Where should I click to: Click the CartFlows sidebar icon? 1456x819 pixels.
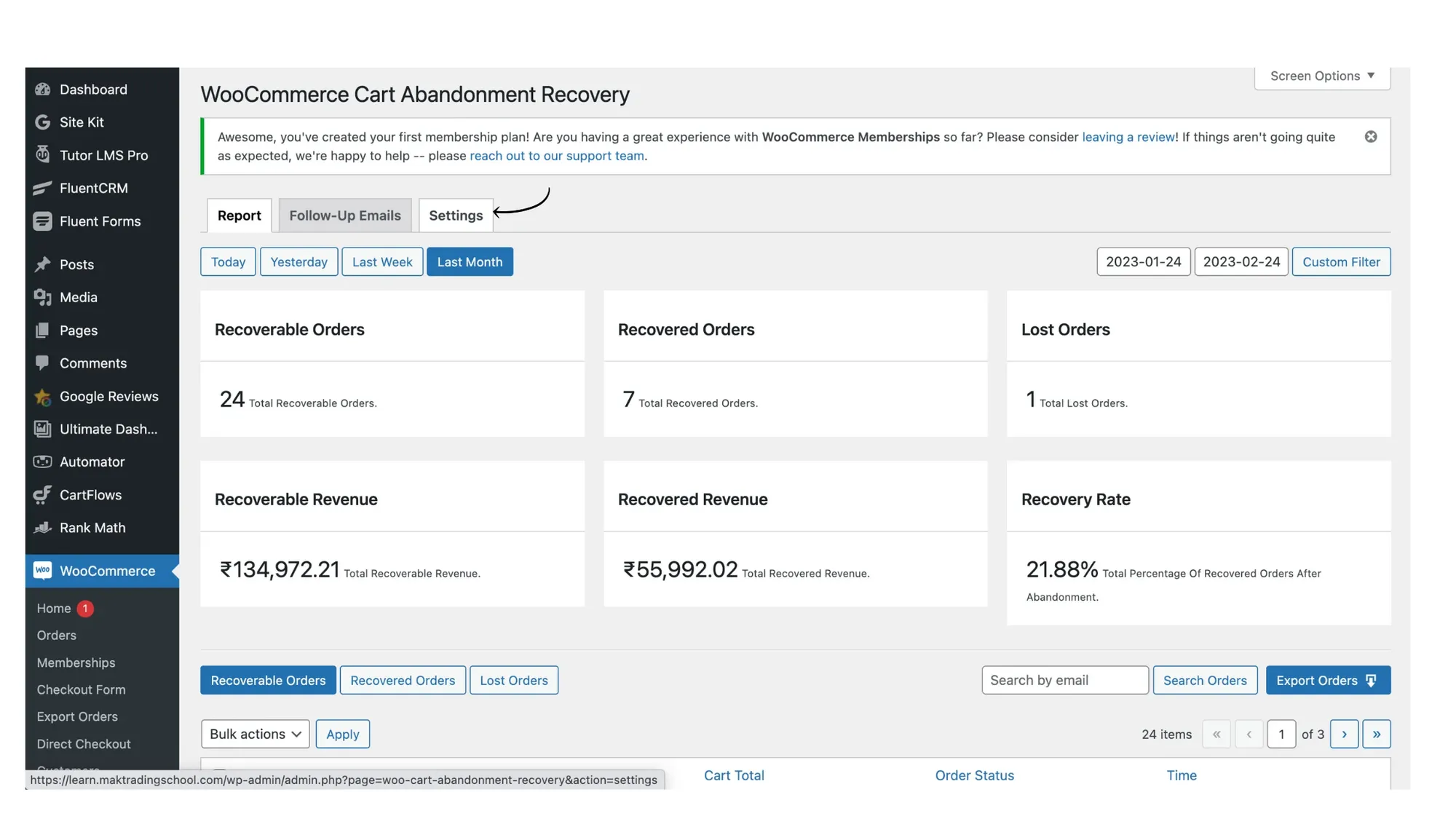[x=42, y=495]
